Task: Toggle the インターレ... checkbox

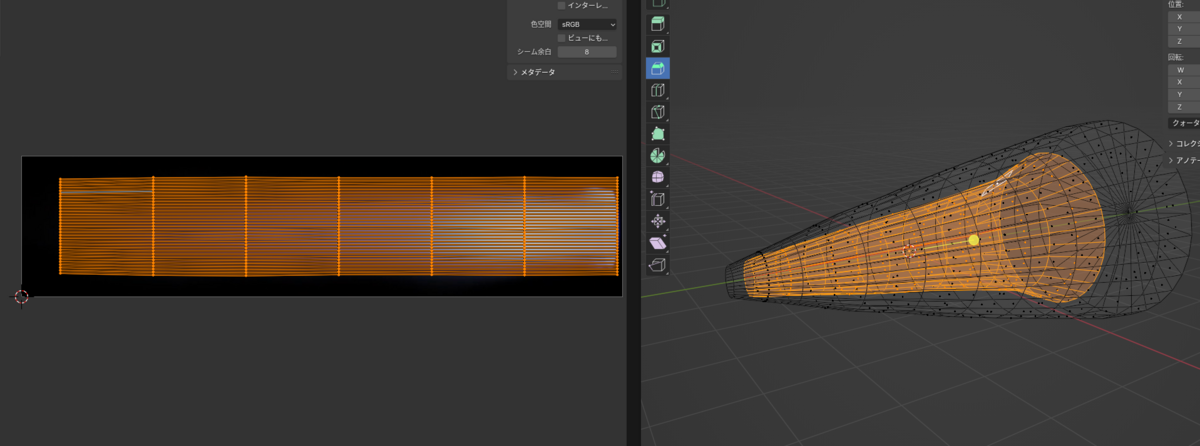Action: [562, 6]
